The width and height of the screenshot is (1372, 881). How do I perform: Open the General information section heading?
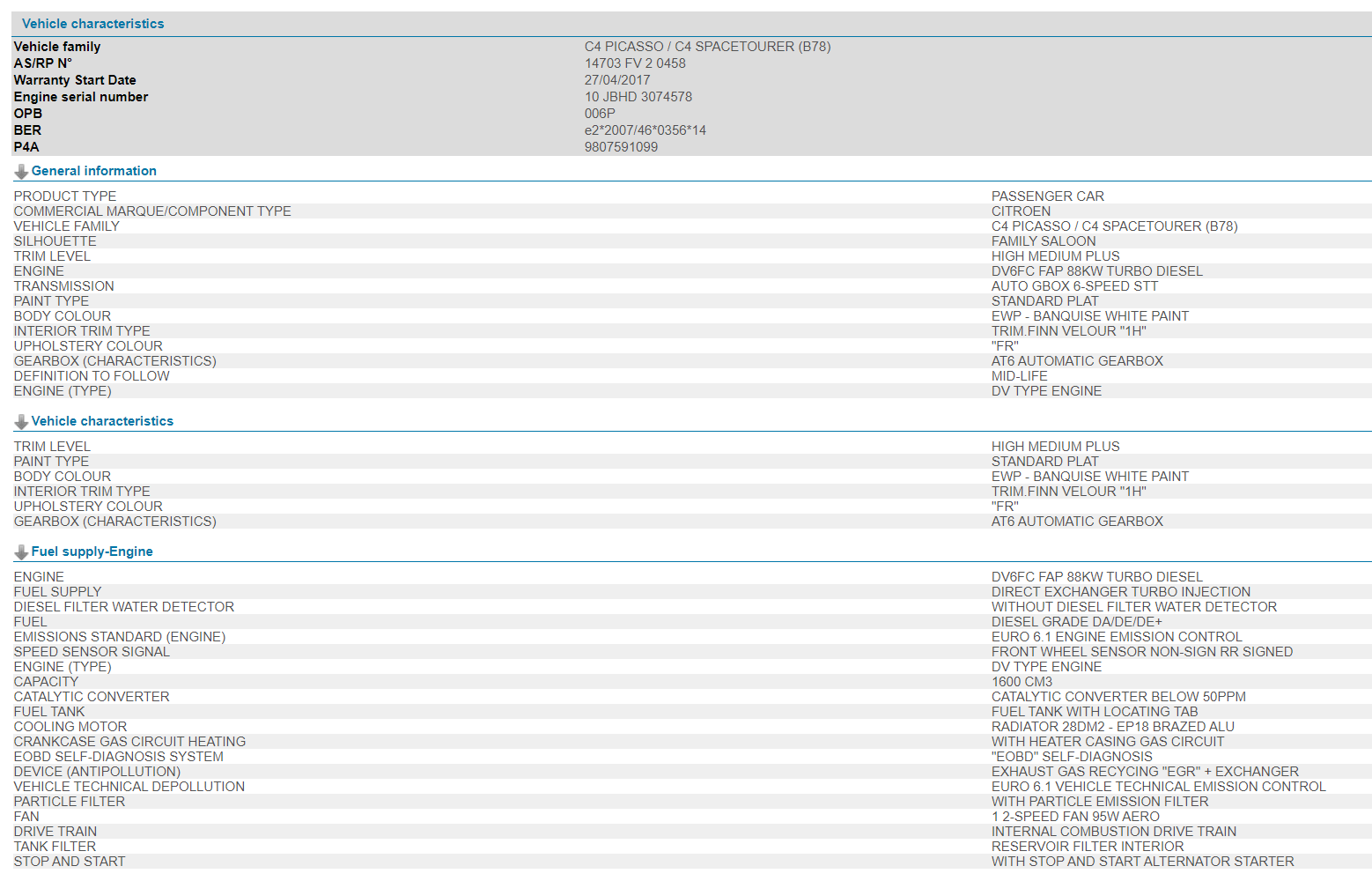[94, 171]
